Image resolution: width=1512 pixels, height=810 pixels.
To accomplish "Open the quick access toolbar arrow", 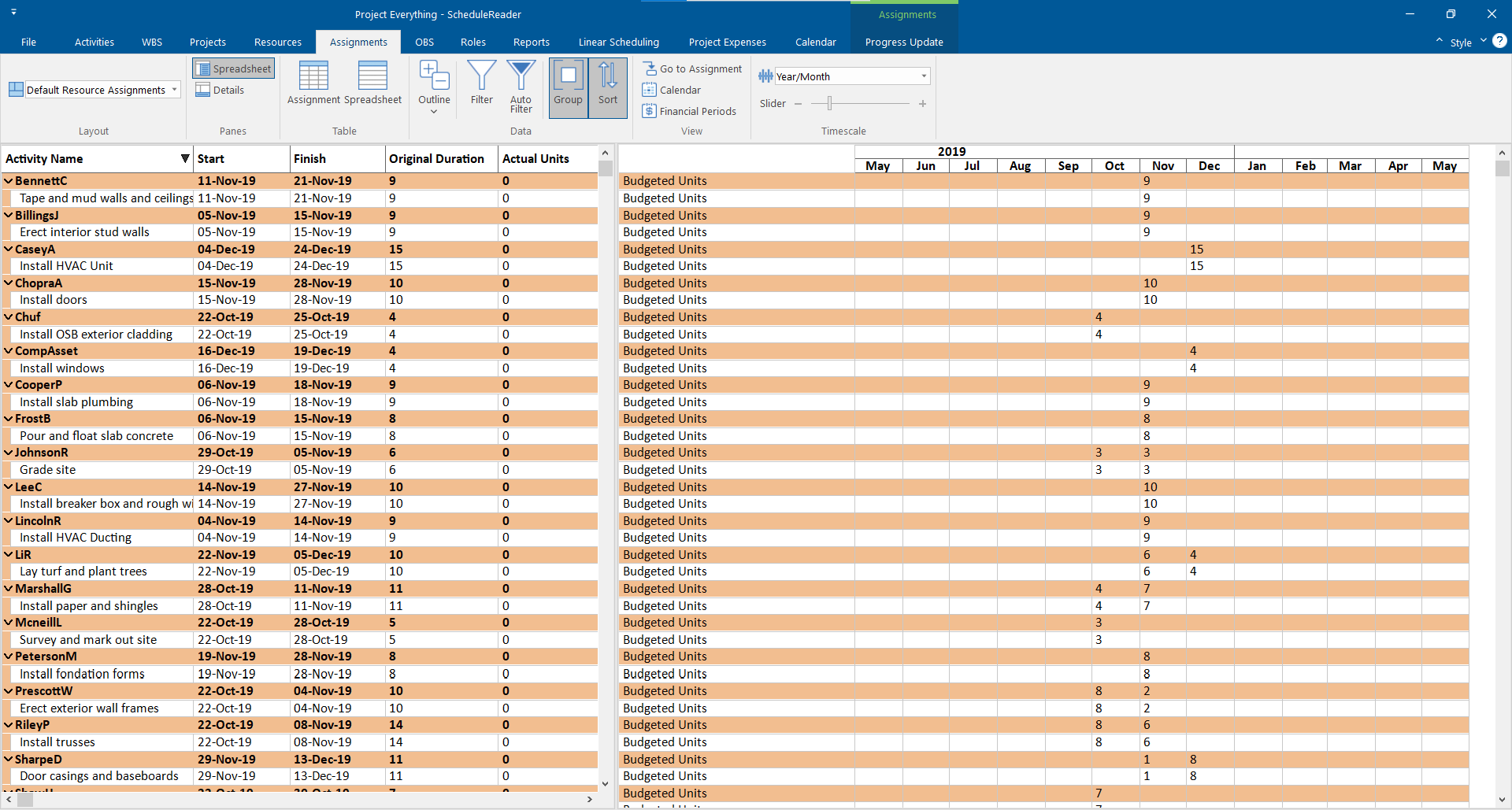I will (13, 13).
